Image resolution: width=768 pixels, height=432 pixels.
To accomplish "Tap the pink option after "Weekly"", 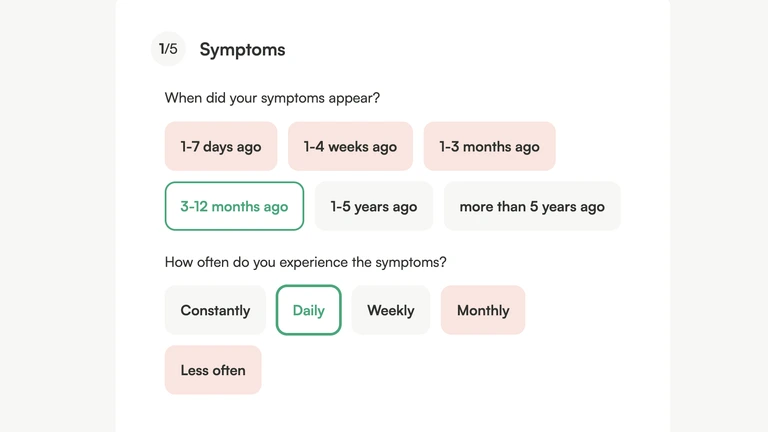I will point(483,310).
